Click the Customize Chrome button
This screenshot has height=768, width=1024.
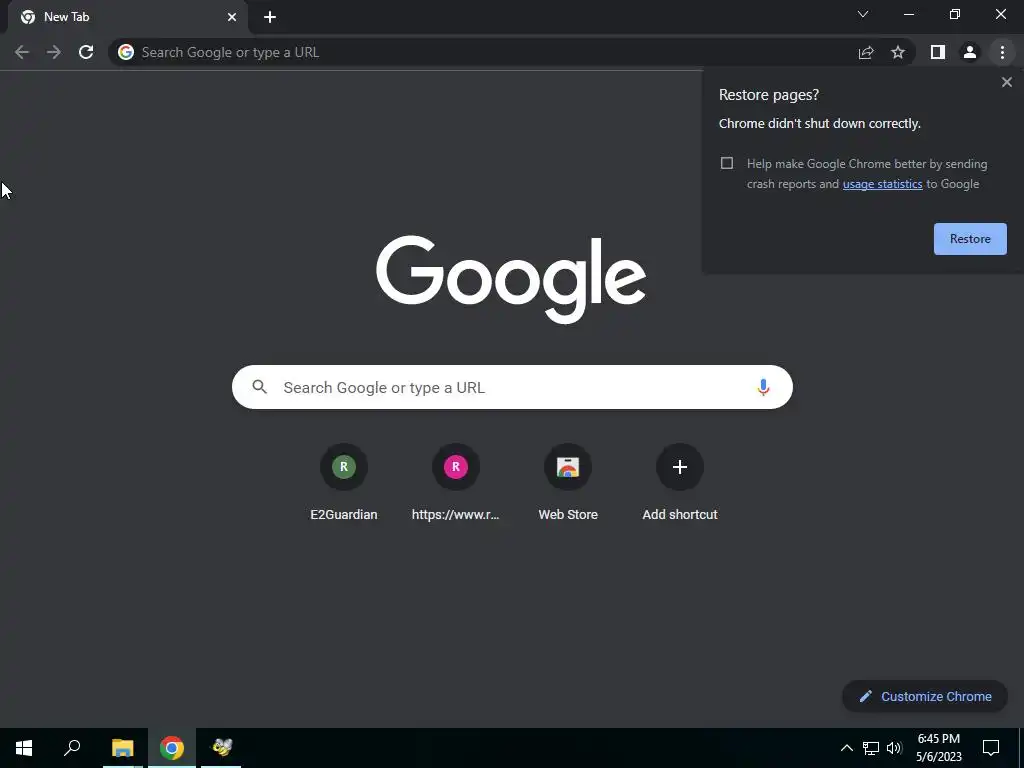click(x=925, y=696)
